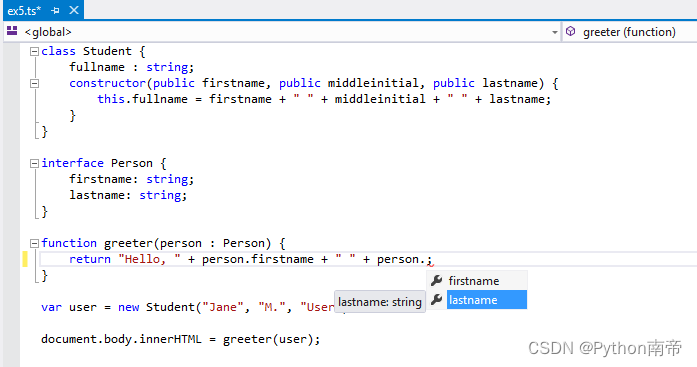This screenshot has width=697, height=367.
Task: Click 'new Student' constructor call
Action: (156, 307)
